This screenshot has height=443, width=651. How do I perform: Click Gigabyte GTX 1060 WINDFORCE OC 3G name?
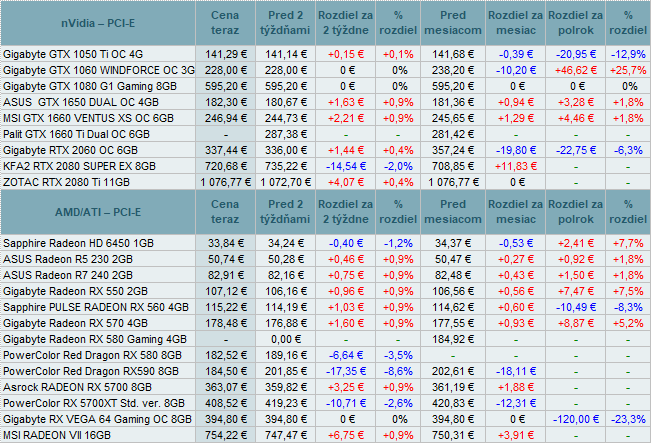[99, 70]
